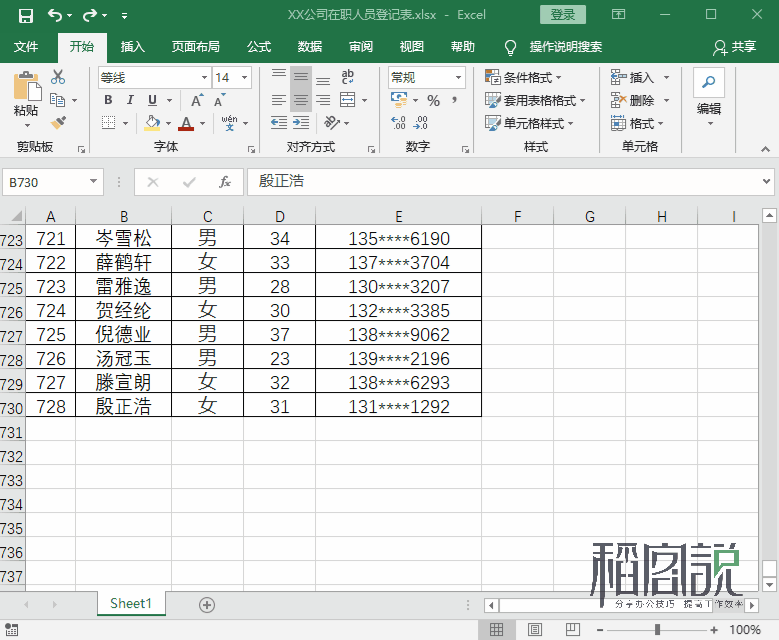Image resolution: width=779 pixels, height=640 pixels.
Task: Switch to Page Layout view icon
Action: (x=535, y=630)
